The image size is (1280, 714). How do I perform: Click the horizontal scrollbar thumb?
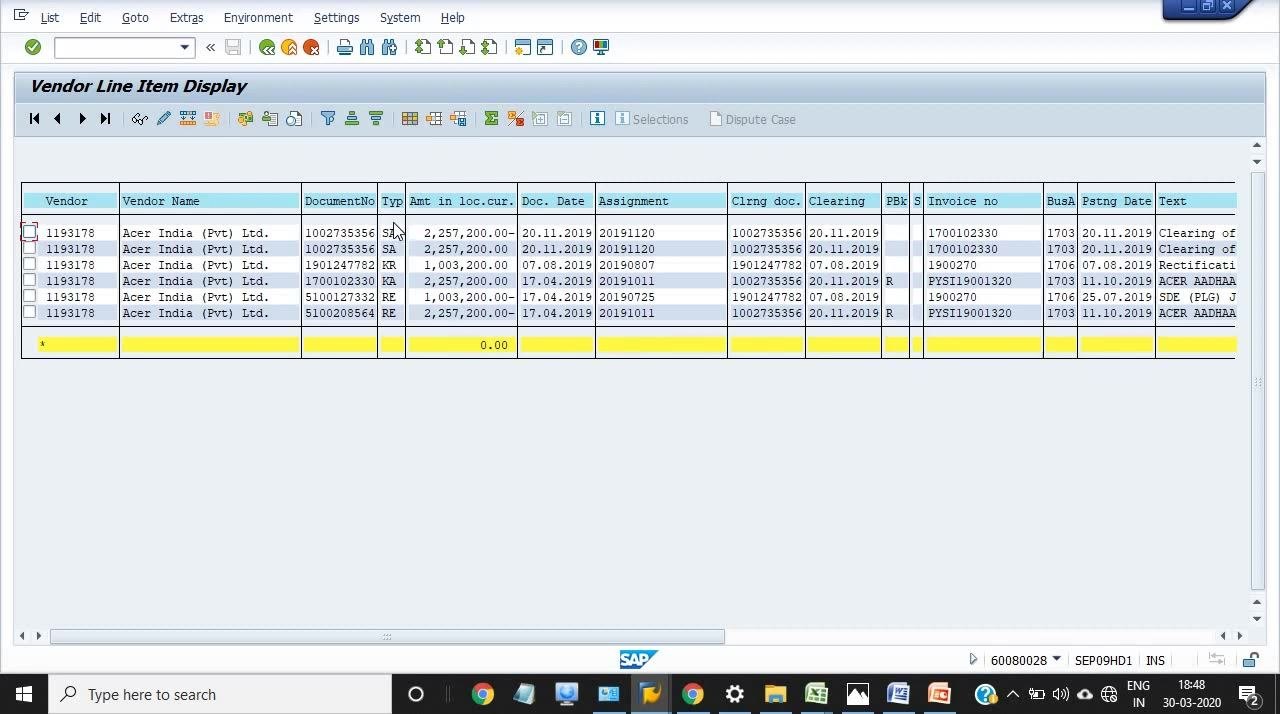pyautogui.click(x=387, y=636)
